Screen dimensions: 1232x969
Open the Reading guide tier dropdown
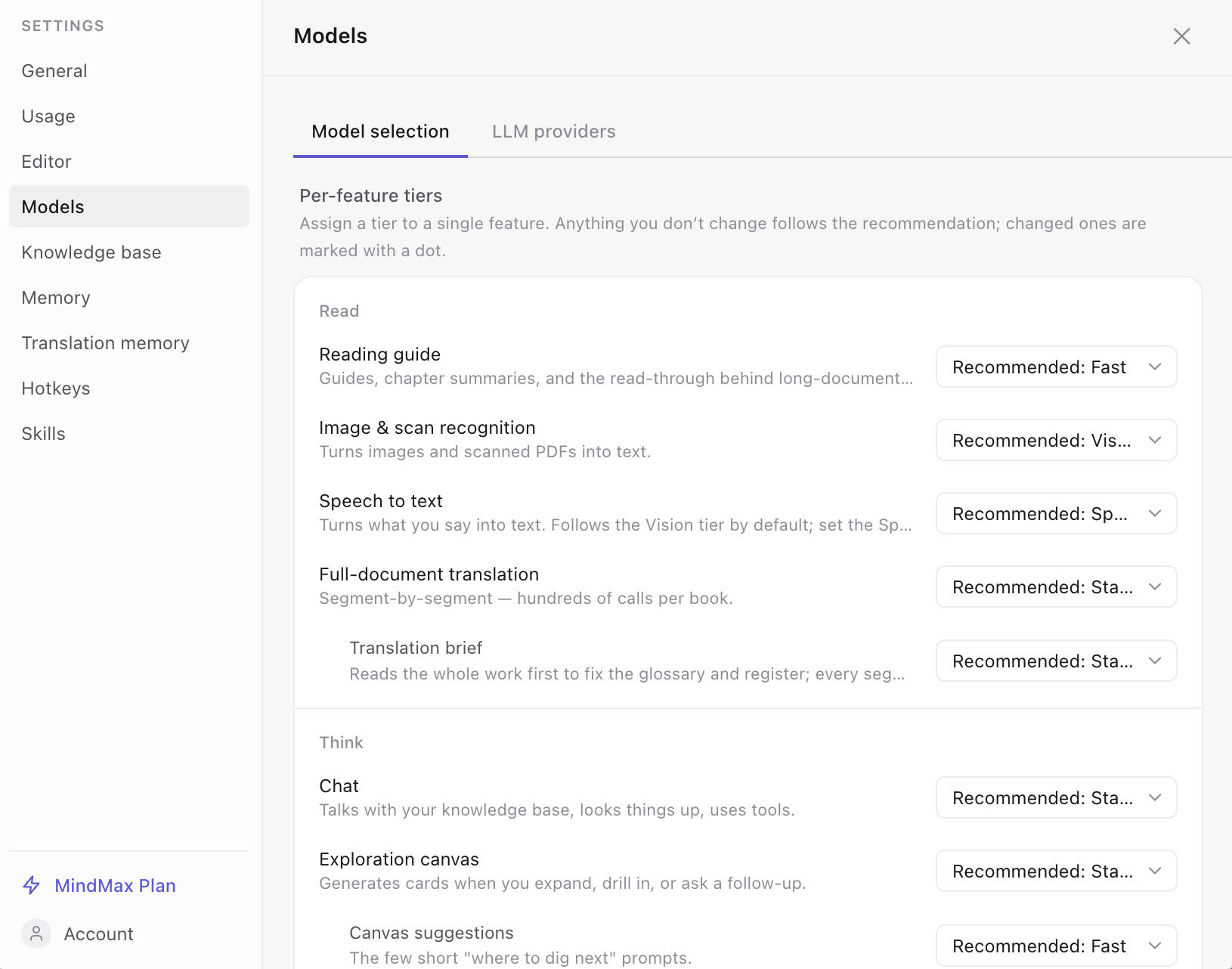1057,367
